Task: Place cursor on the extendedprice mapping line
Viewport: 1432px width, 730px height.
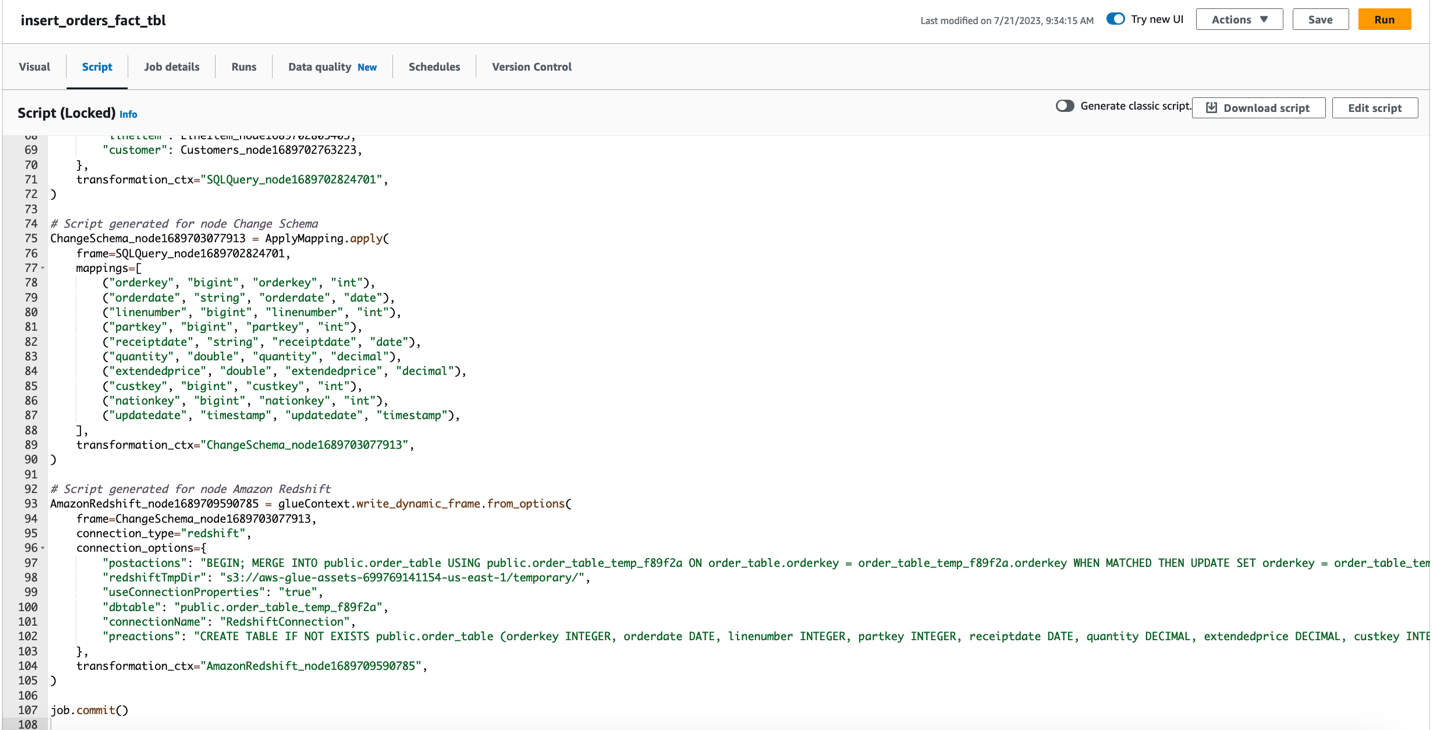Action: tap(284, 371)
